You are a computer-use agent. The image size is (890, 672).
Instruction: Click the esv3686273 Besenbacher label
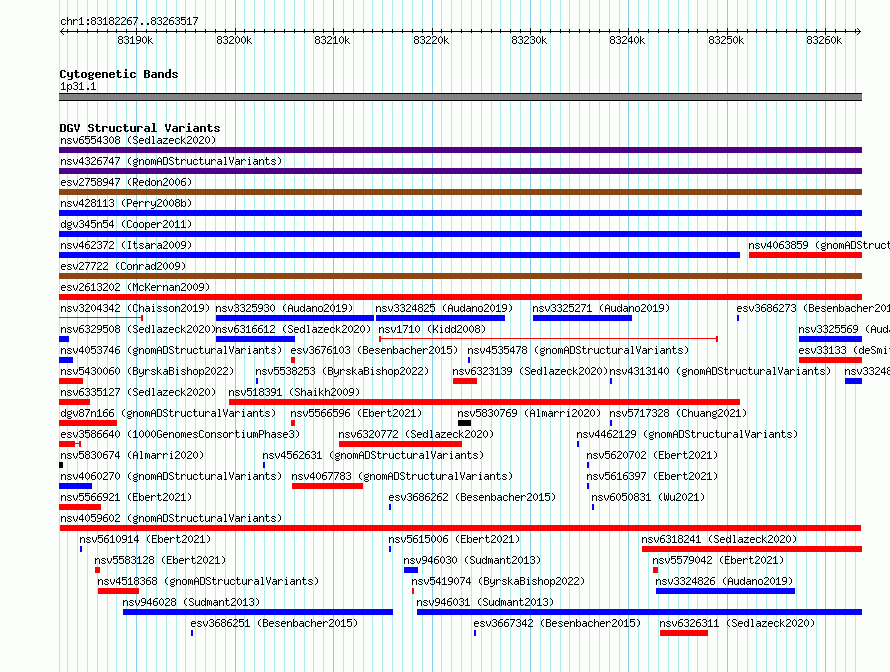[x=813, y=308]
